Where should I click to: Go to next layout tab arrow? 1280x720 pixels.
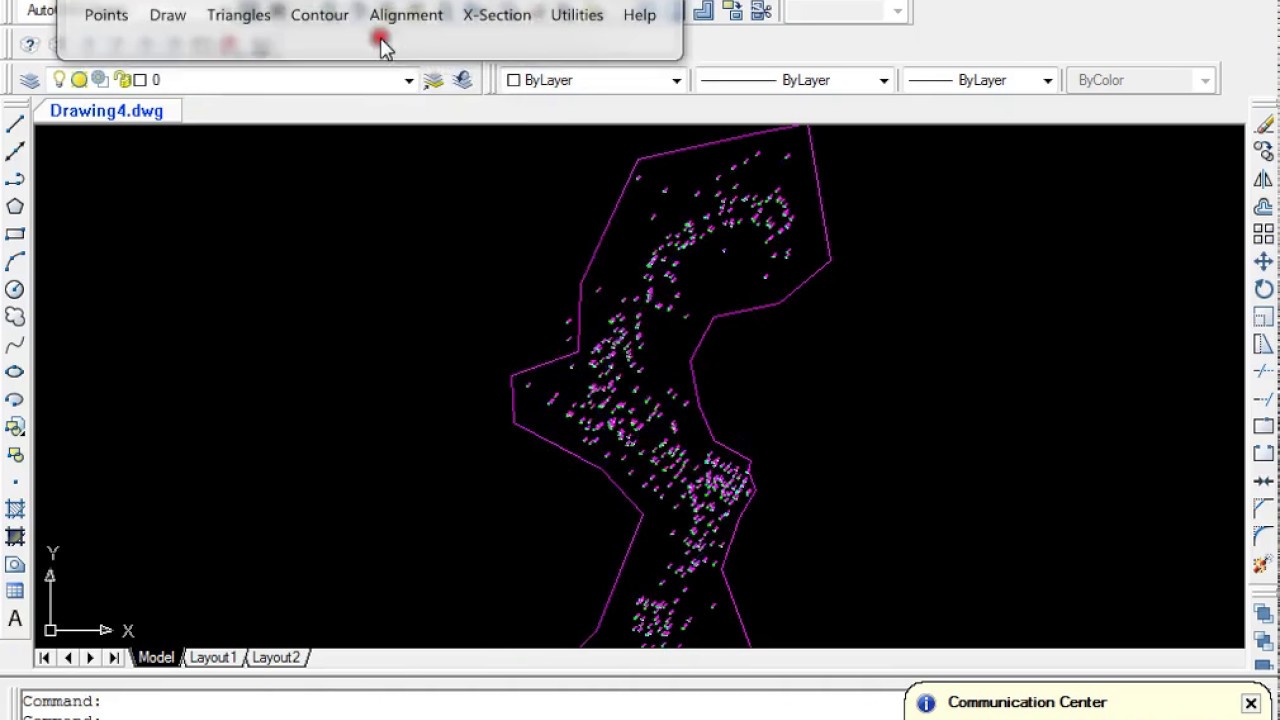pos(90,657)
